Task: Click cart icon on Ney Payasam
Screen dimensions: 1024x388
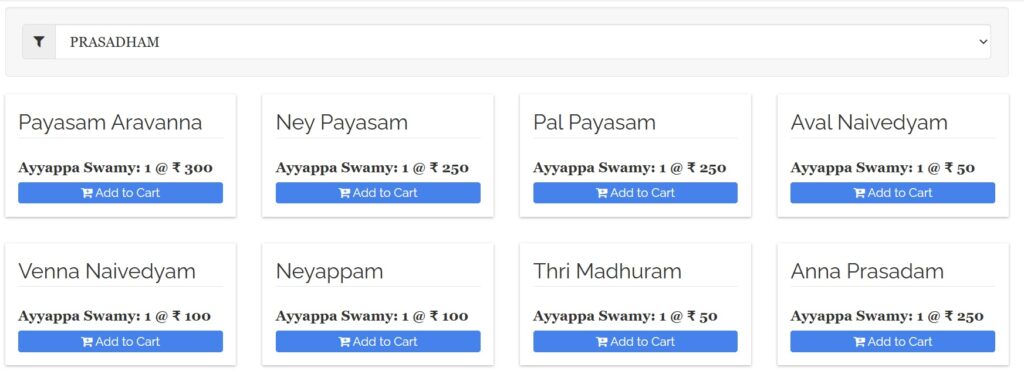Action: pos(344,193)
